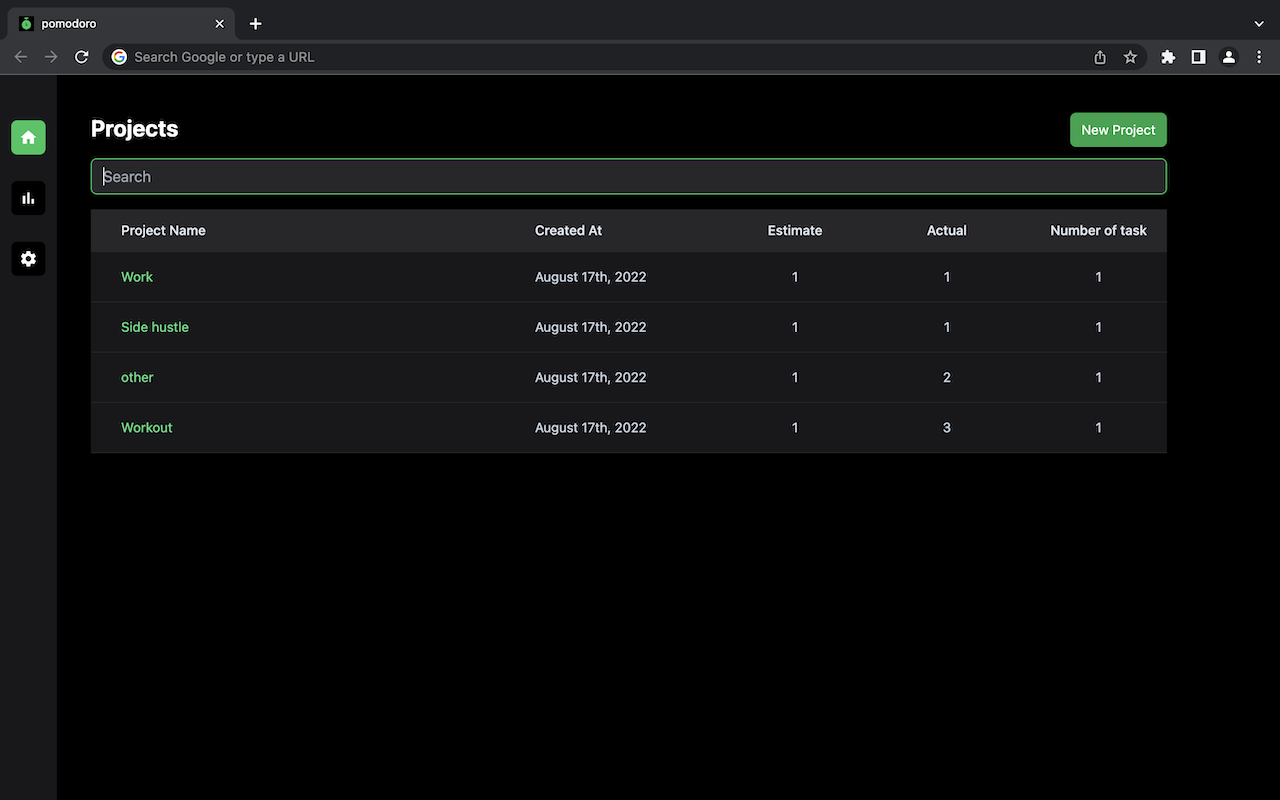This screenshot has width=1280, height=800.
Task: Click the Estimate column header
Action: tap(795, 230)
